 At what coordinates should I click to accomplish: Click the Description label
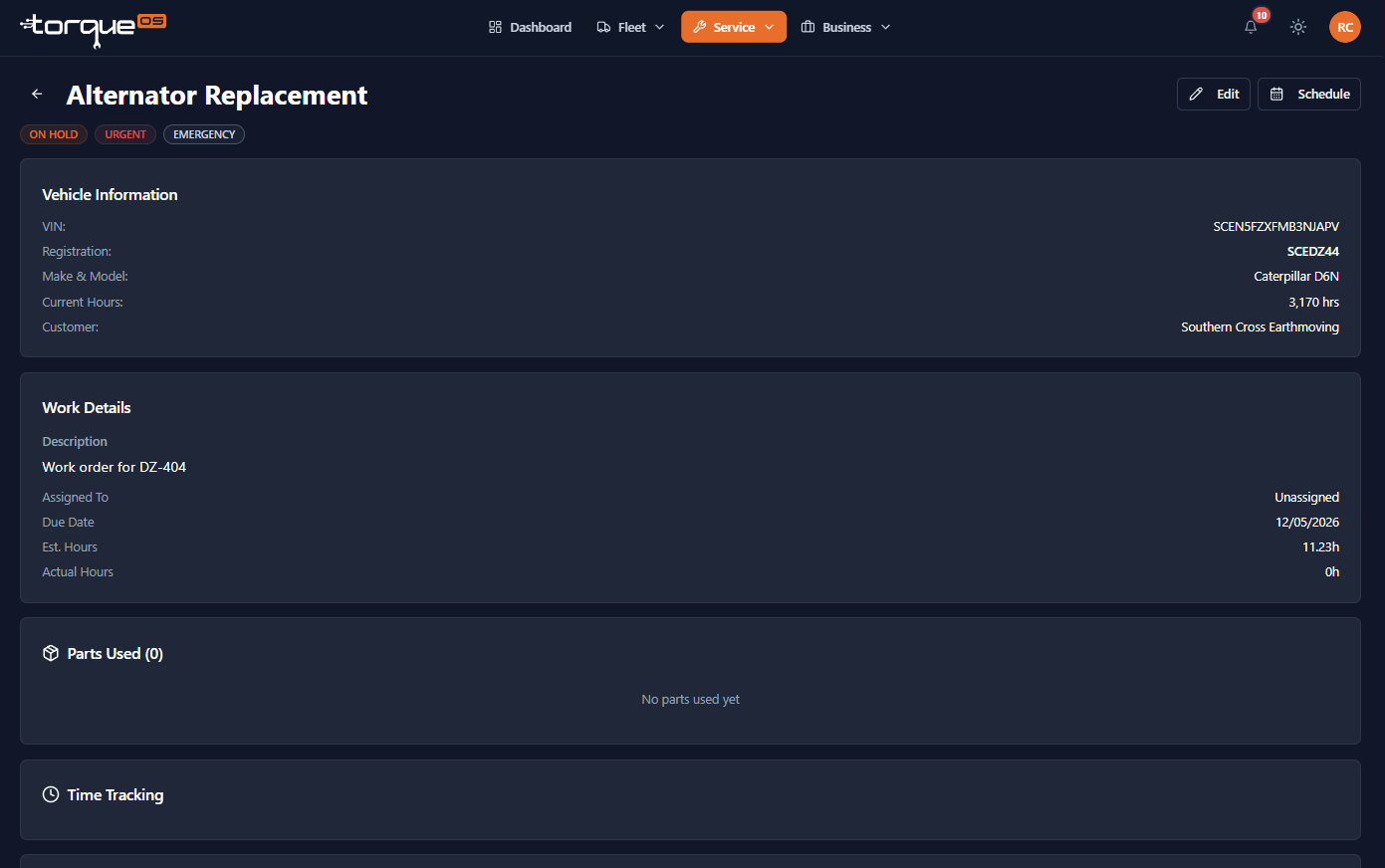pyautogui.click(x=75, y=442)
